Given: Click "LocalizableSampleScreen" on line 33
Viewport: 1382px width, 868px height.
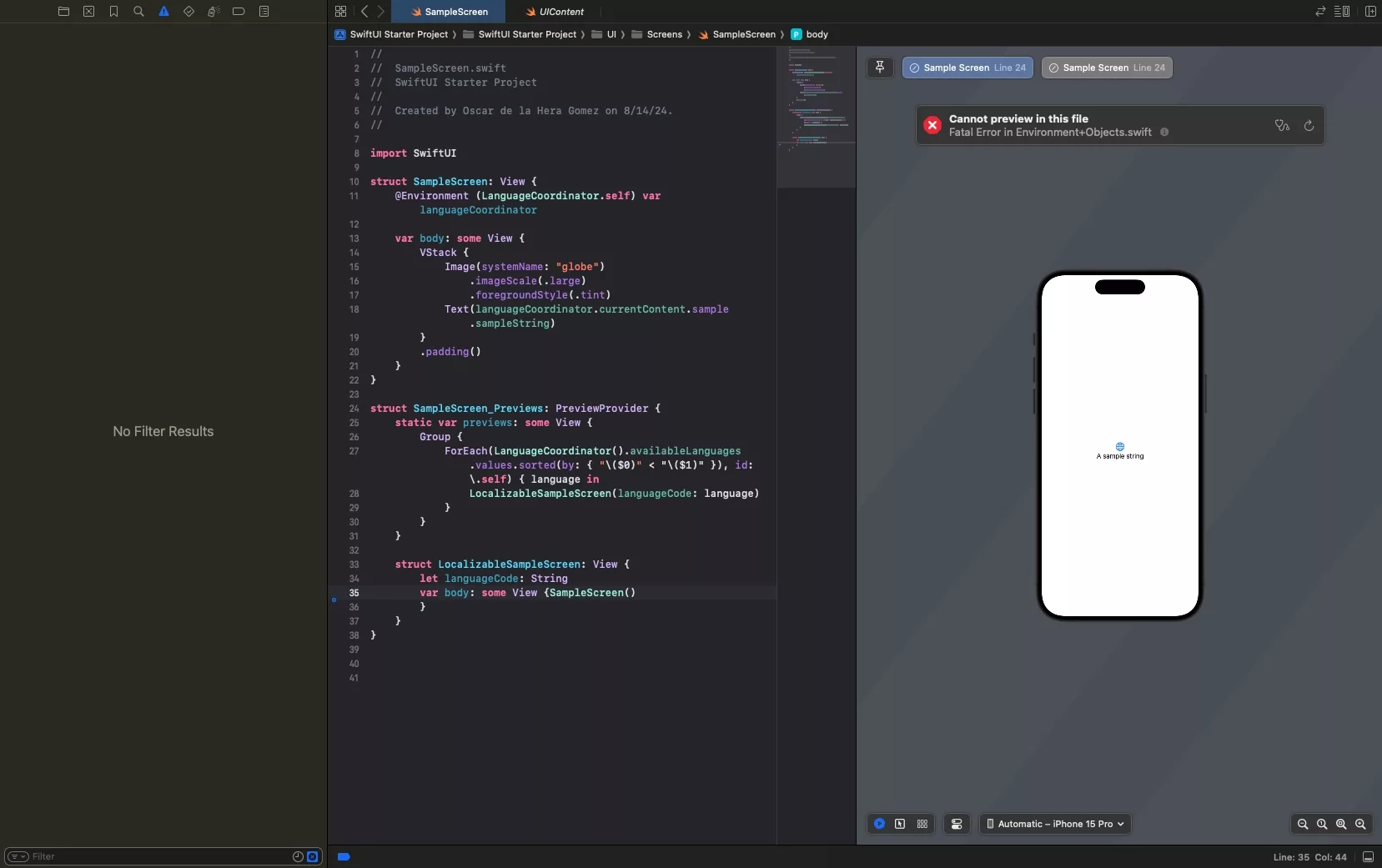Looking at the screenshot, I should click(x=509, y=564).
